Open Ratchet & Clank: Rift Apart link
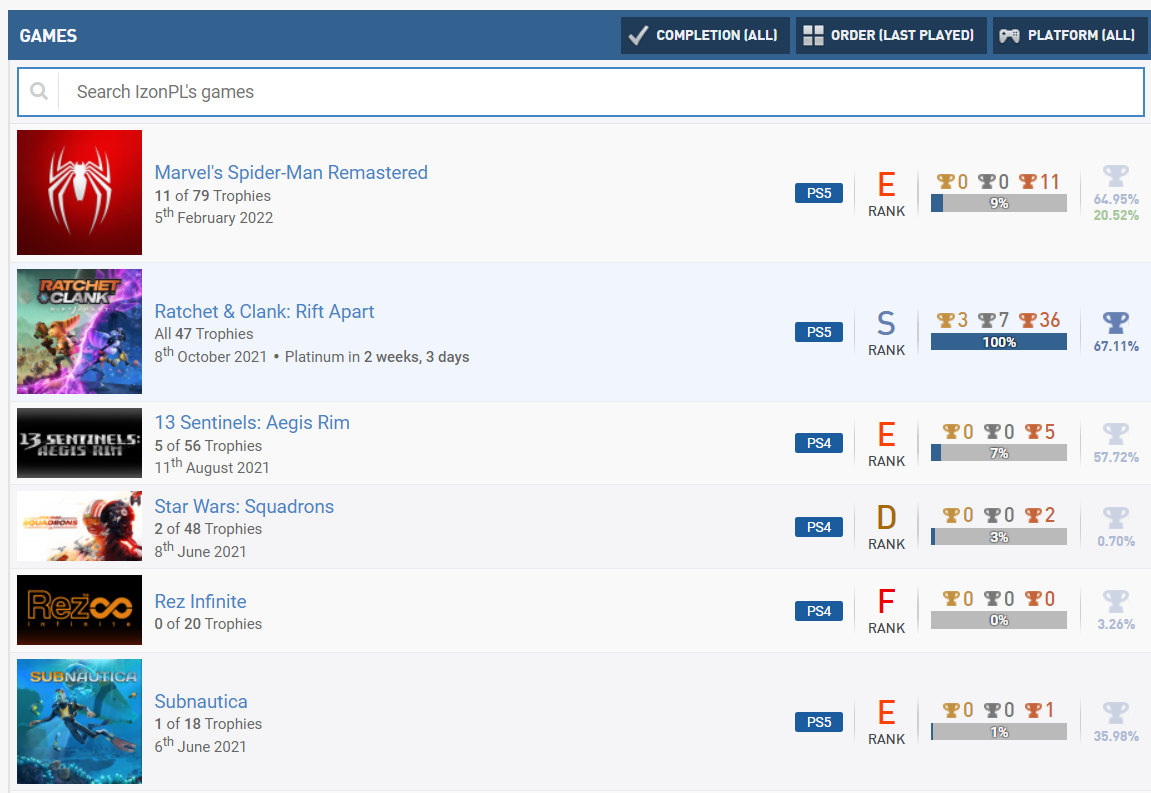This screenshot has width=1151, height=793. 264,311
